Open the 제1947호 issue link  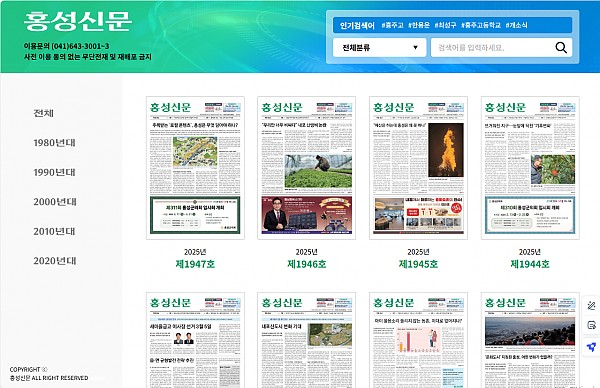[x=195, y=264]
